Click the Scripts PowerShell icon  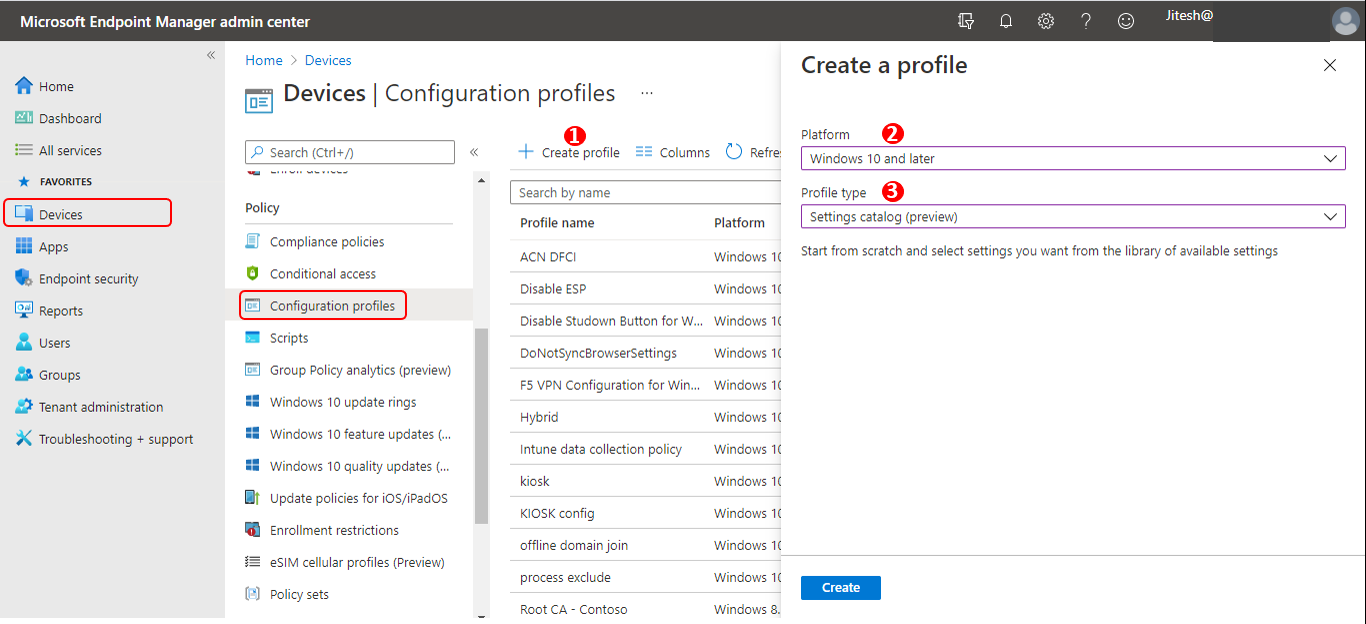click(x=252, y=338)
